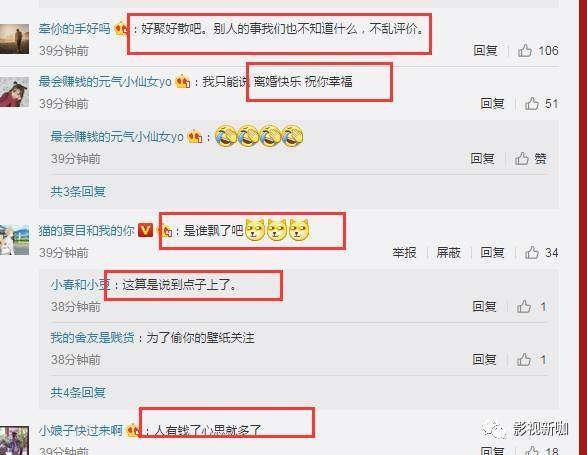Like the reply 为了偷你的壁纸关注
The width and height of the screenshot is (587, 455).
(523, 360)
